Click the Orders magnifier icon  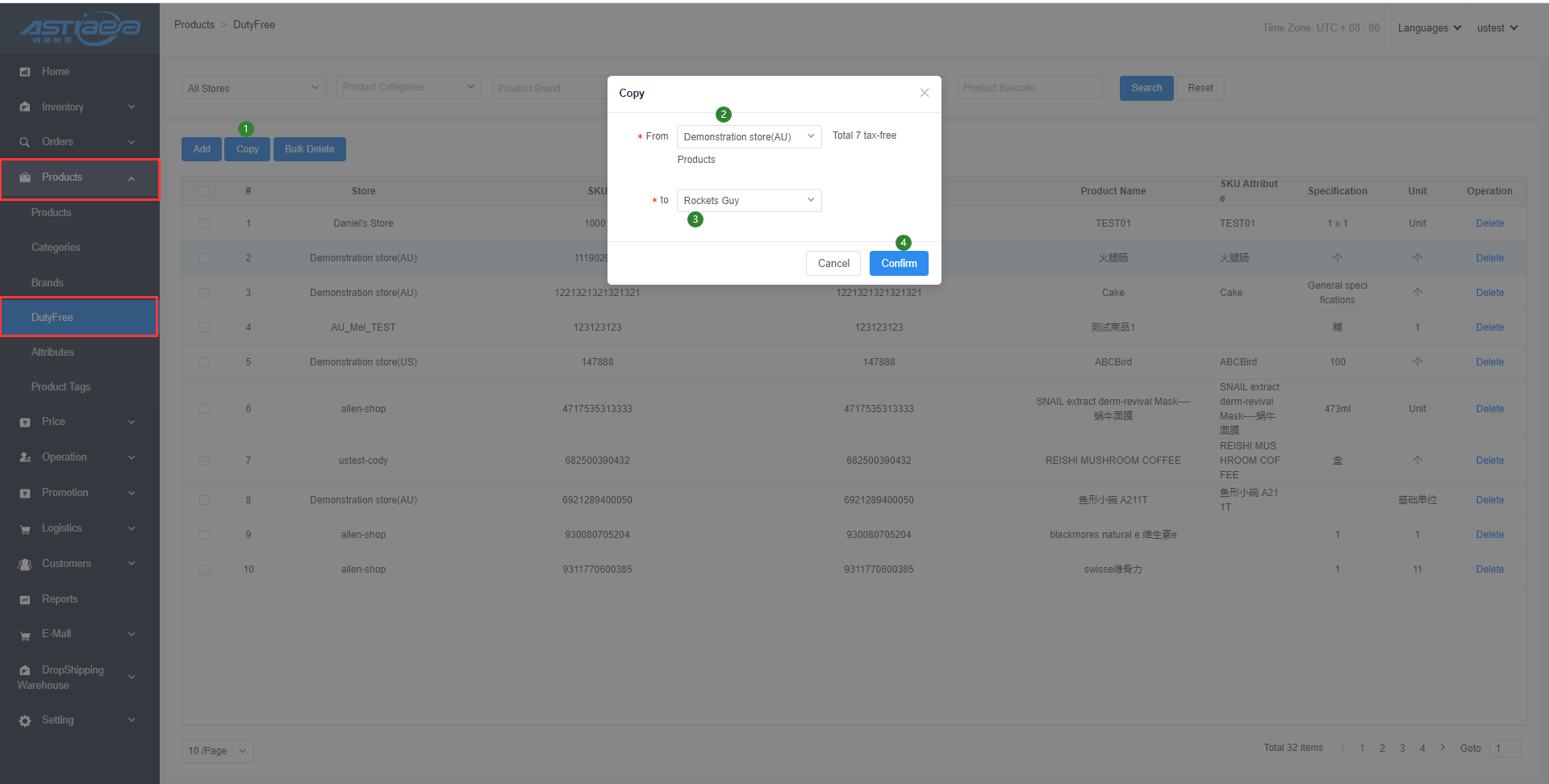pos(25,142)
